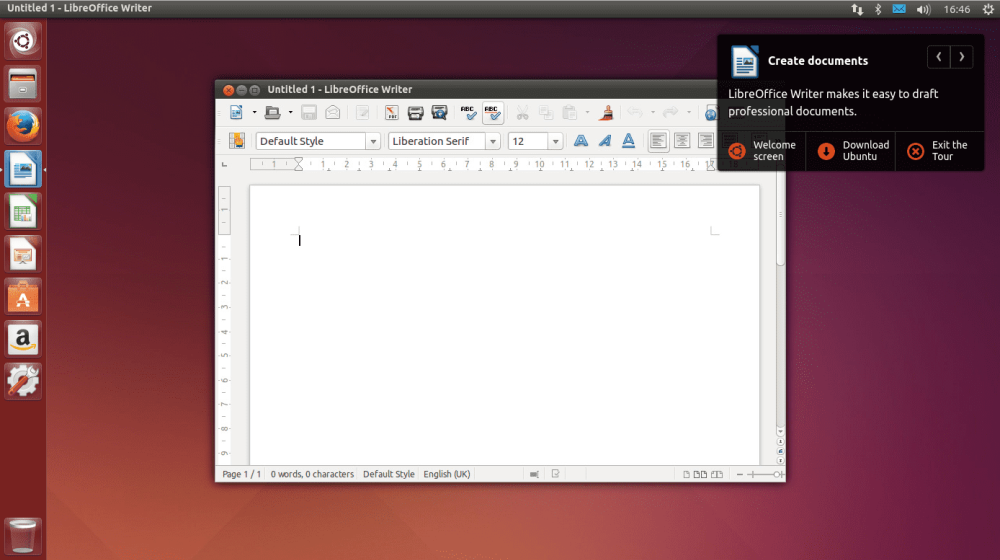Click the Cut scissors icon

pyautogui.click(x=522, y=113)
